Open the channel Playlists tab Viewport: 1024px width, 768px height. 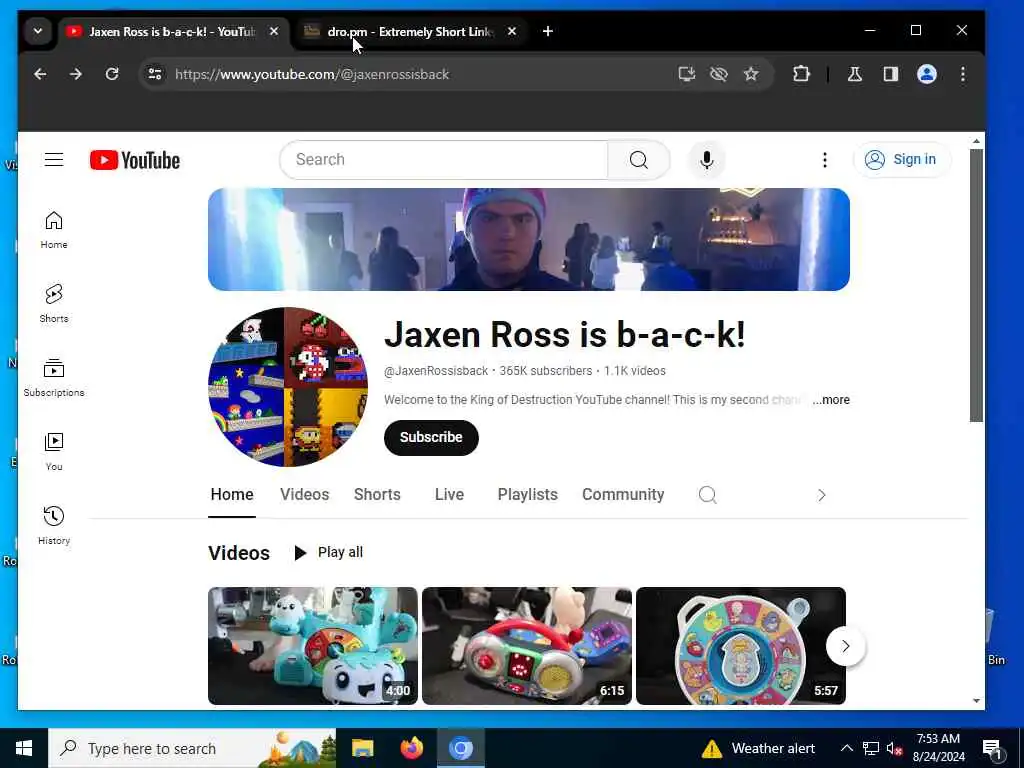[528, 494]
